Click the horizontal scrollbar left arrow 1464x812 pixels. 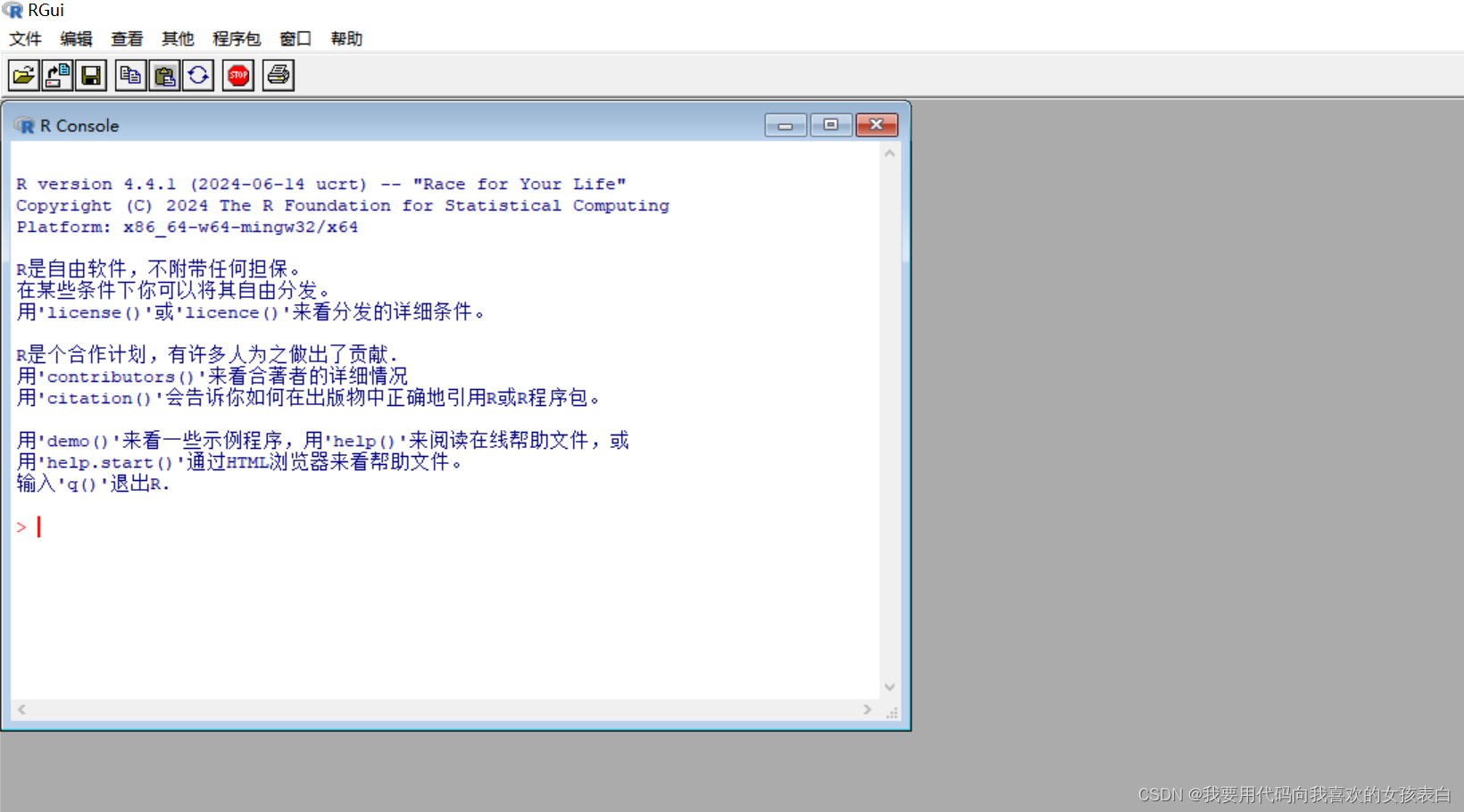[x=21, y=709]
